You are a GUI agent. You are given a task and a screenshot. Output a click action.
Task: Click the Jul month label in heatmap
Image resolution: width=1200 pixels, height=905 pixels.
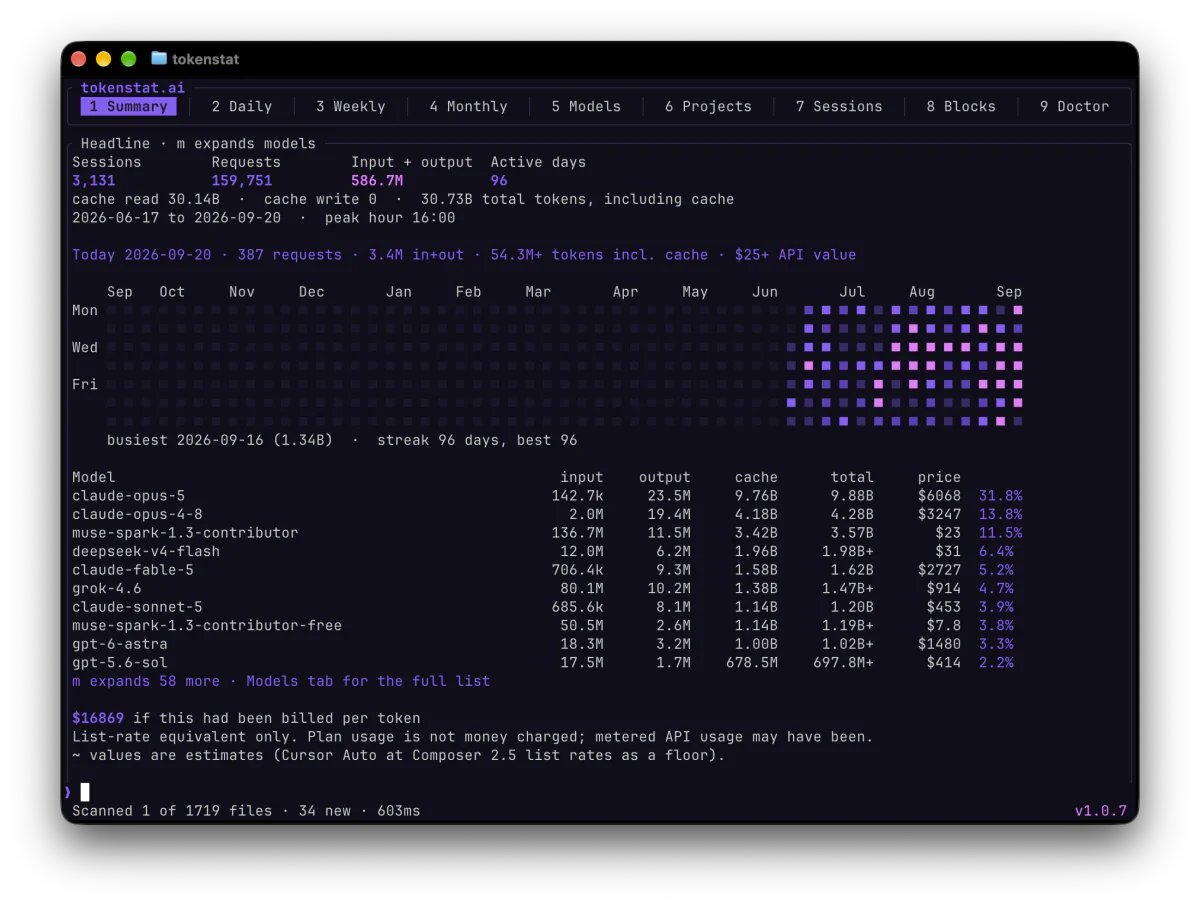852,292
